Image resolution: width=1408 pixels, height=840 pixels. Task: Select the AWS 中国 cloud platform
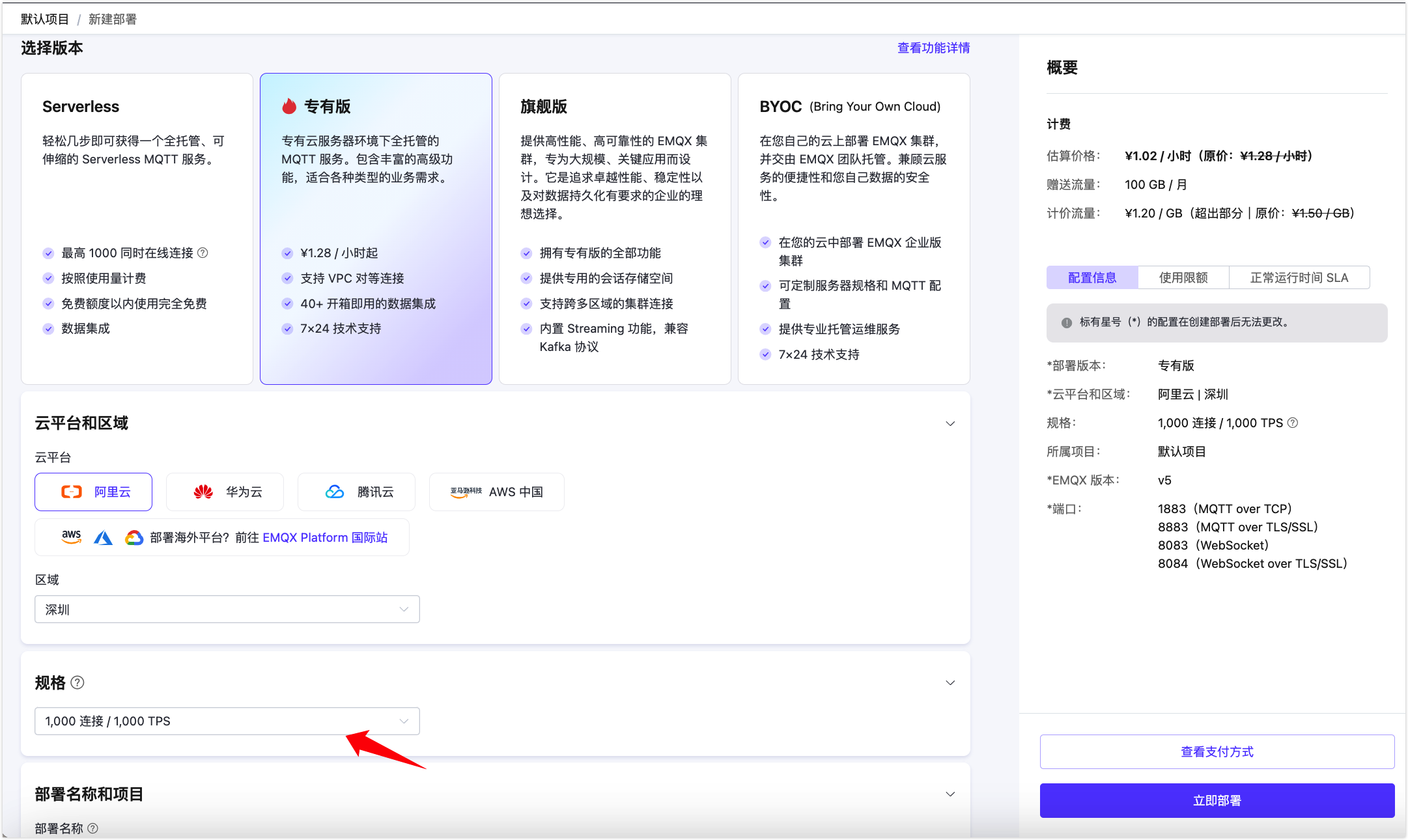click(x=497, y=492)
